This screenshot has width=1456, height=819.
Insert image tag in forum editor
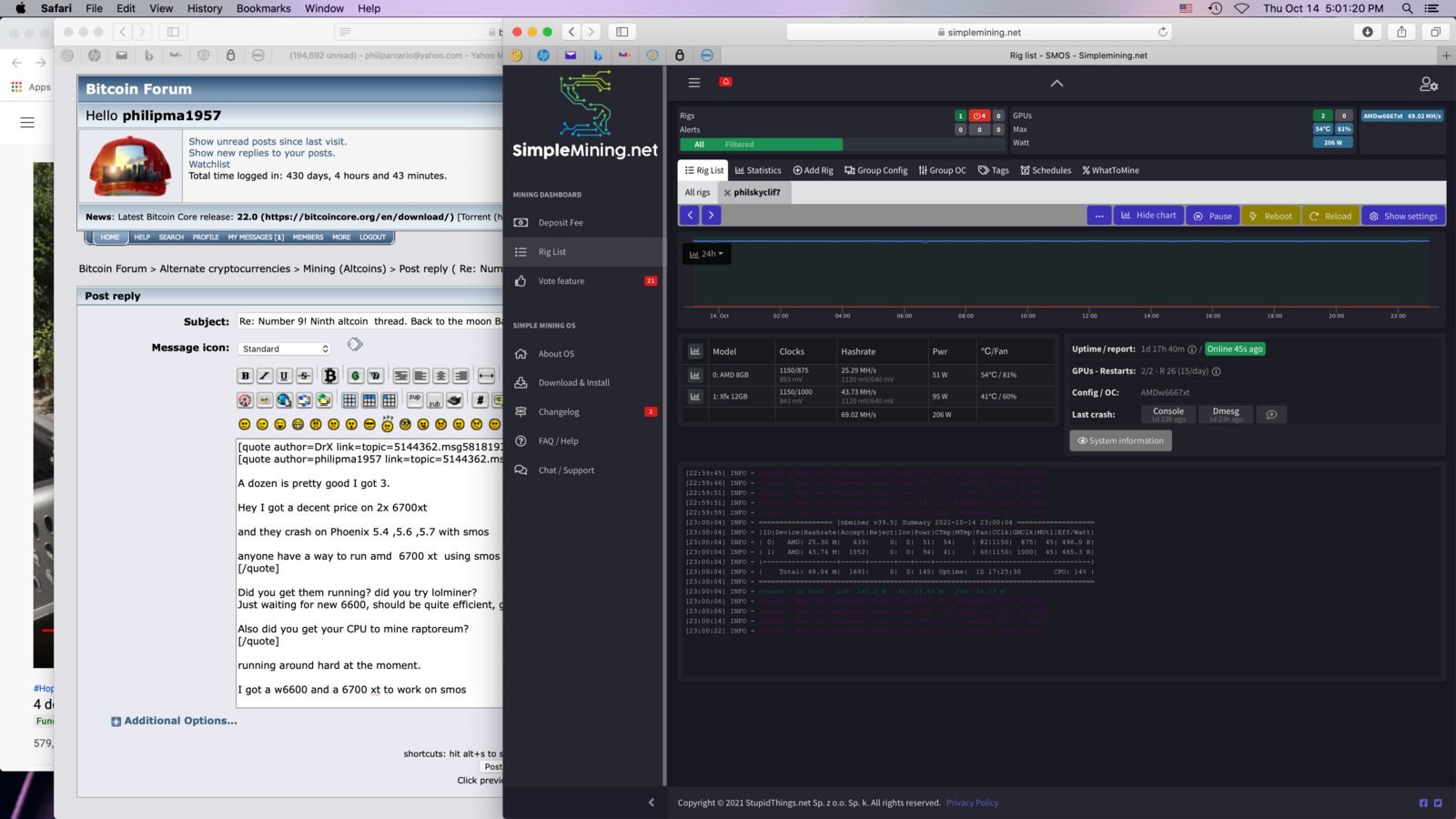pos(265,399)
